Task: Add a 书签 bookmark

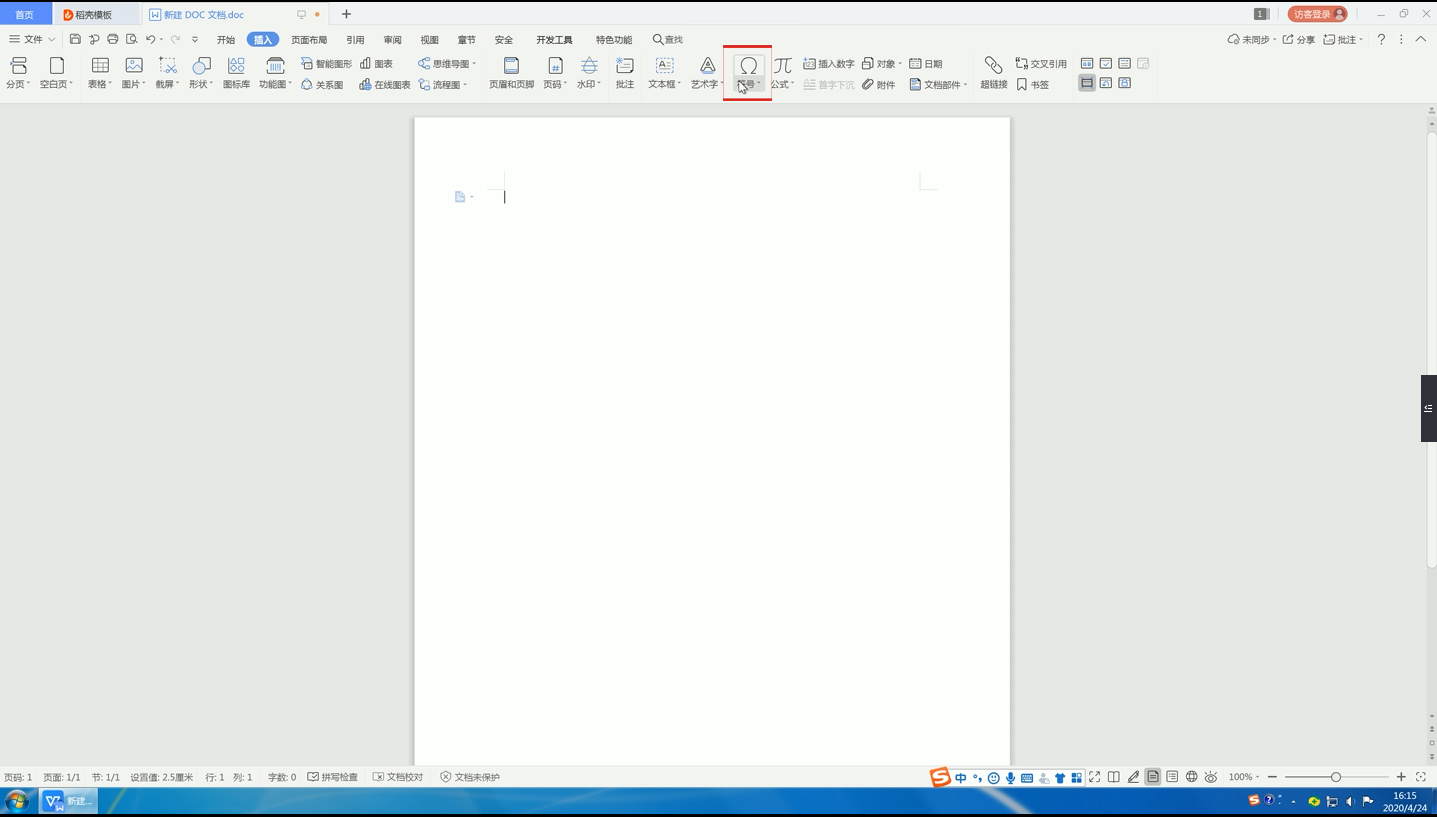Action: coord(1033,85)
